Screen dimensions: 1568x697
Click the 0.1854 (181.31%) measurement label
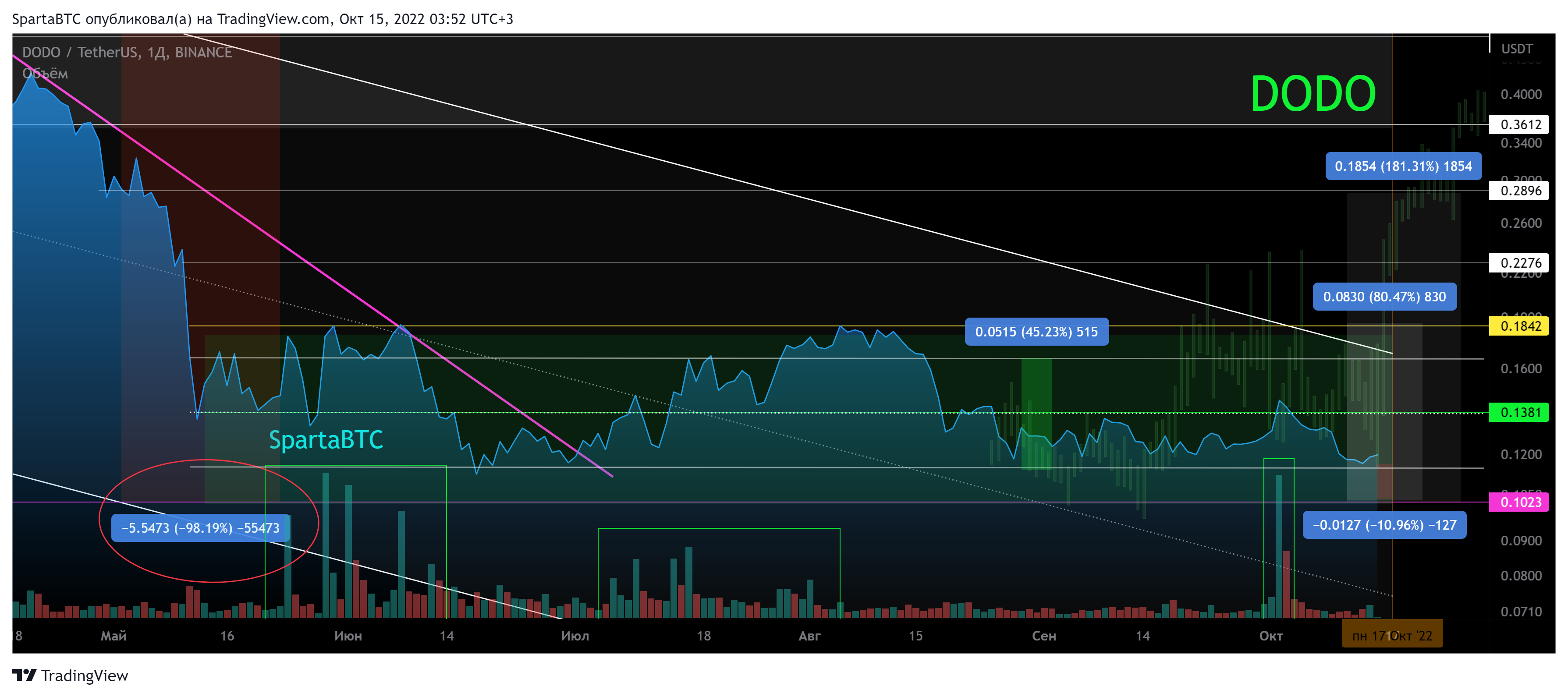[x=1403, y=166]
